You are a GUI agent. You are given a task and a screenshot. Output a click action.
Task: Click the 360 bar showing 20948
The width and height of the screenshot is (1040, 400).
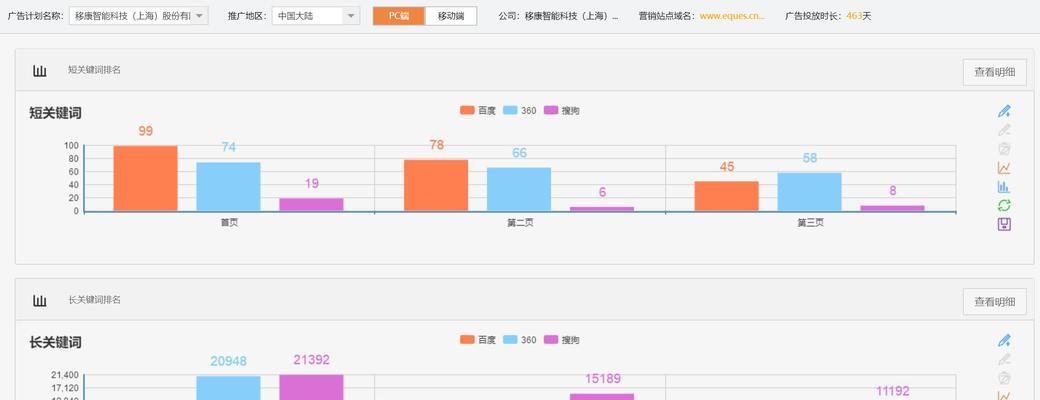[228, 388]
